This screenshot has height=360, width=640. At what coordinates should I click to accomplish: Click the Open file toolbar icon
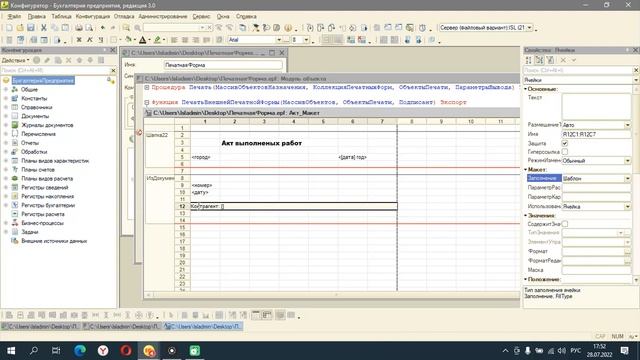click(x=20, y=28)
